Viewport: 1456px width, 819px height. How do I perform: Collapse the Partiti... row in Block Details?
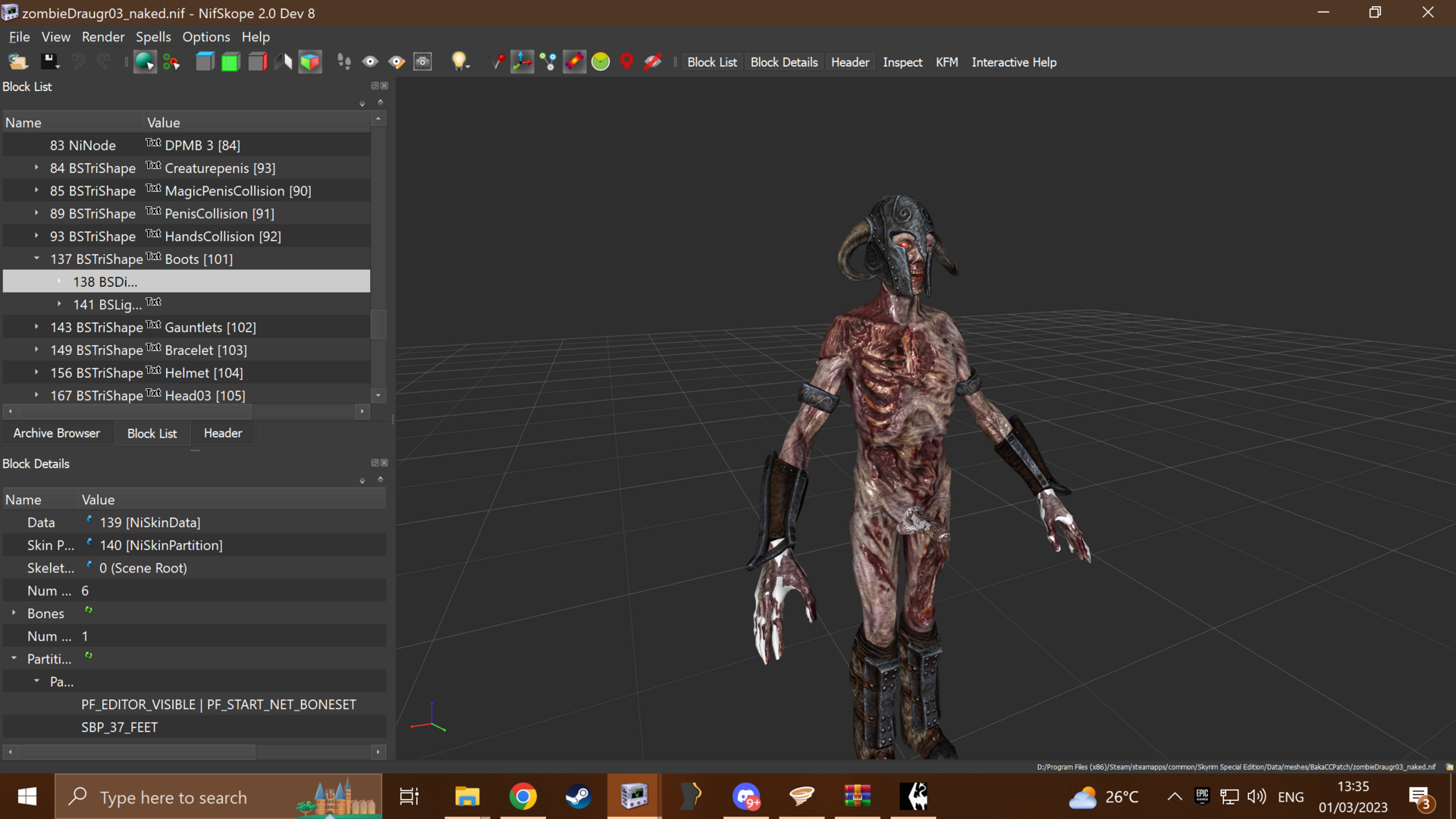coord(14,657)
